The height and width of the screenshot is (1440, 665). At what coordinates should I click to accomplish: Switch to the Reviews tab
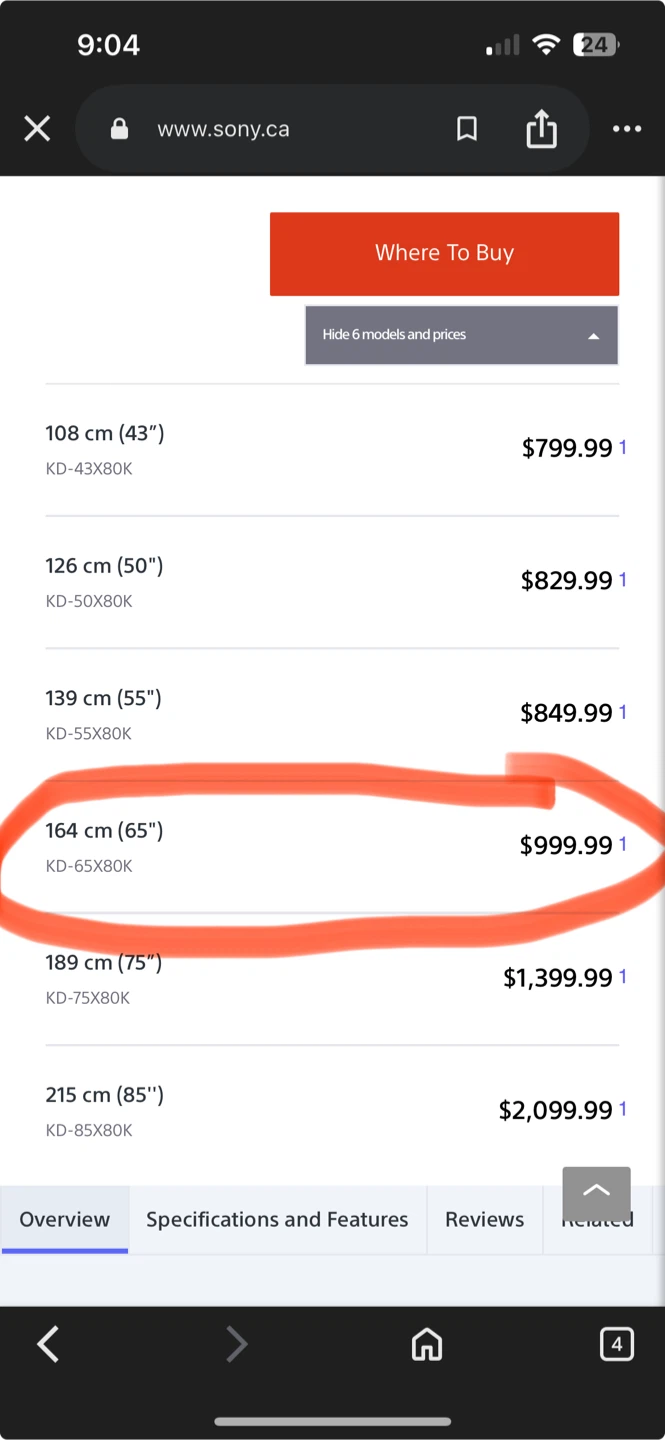(x=484, y=1219)
